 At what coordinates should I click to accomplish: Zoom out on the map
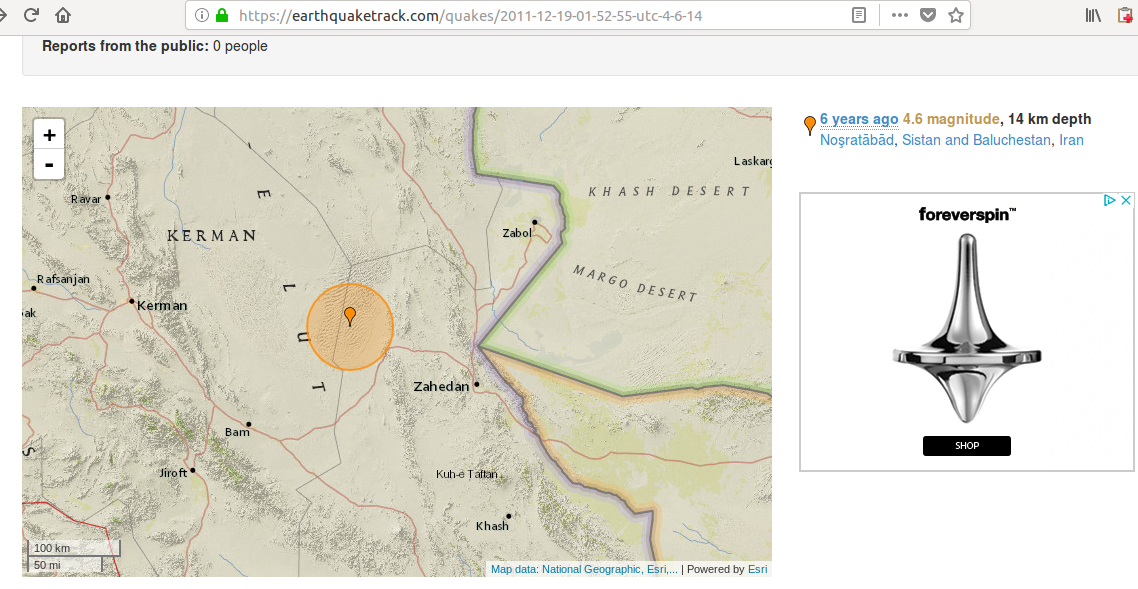pos(49,165)
